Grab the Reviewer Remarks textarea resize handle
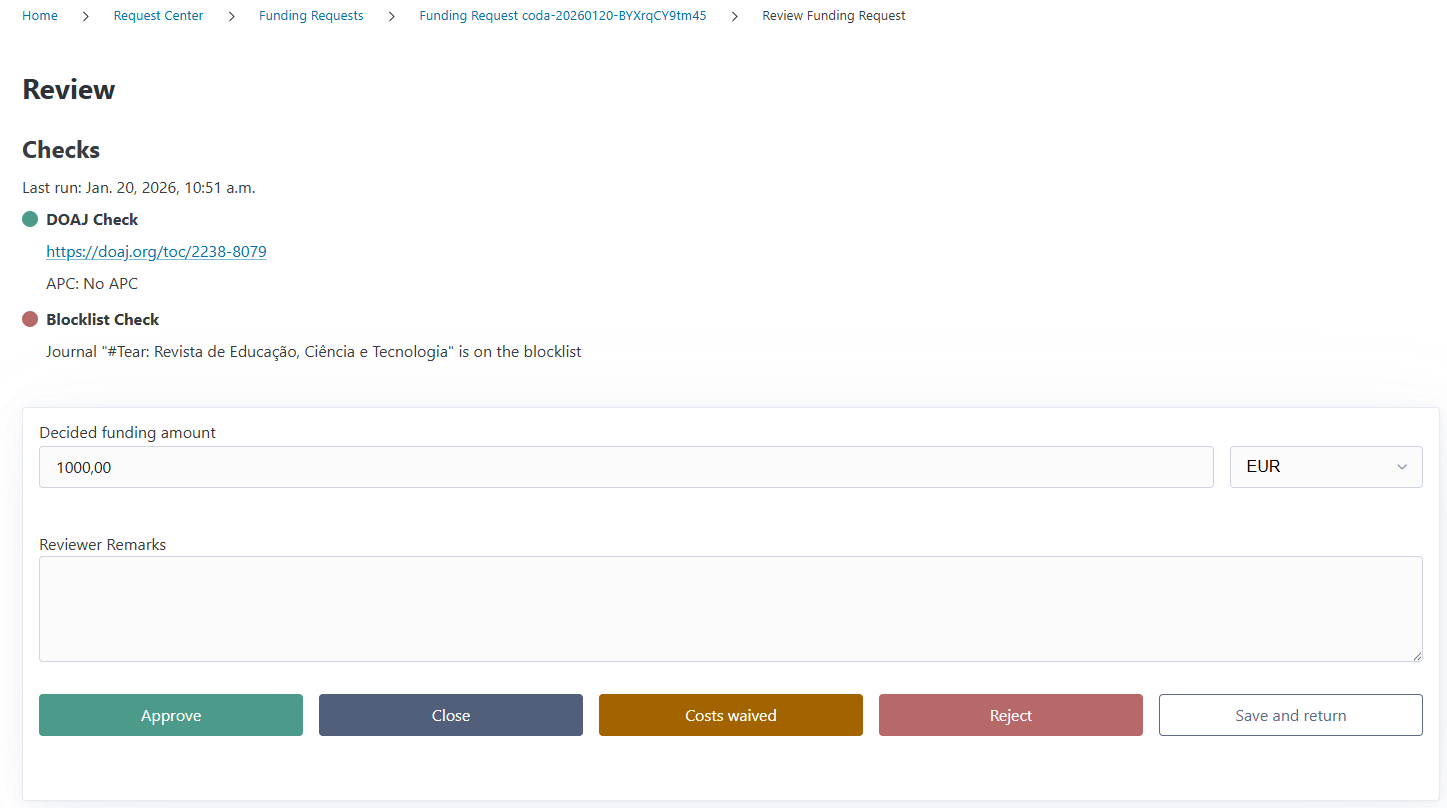The width and height of the screenshot is (1447, 808). point(1416,655)
